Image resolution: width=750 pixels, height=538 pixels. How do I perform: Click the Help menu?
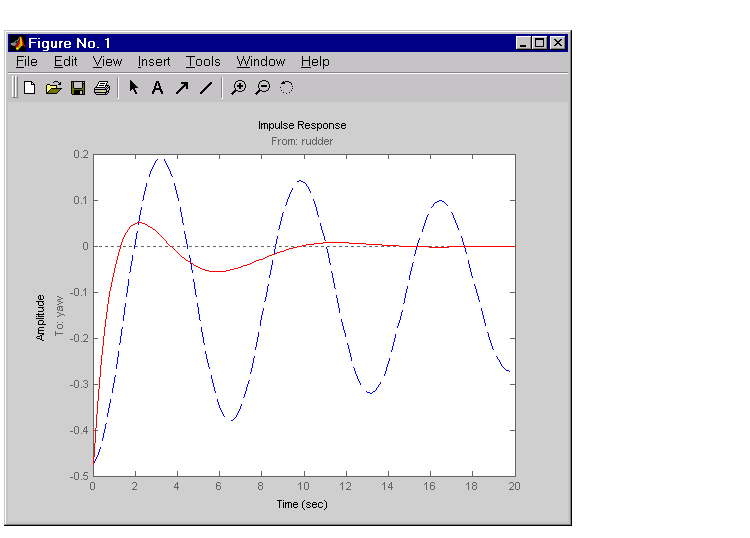[315, 62]
